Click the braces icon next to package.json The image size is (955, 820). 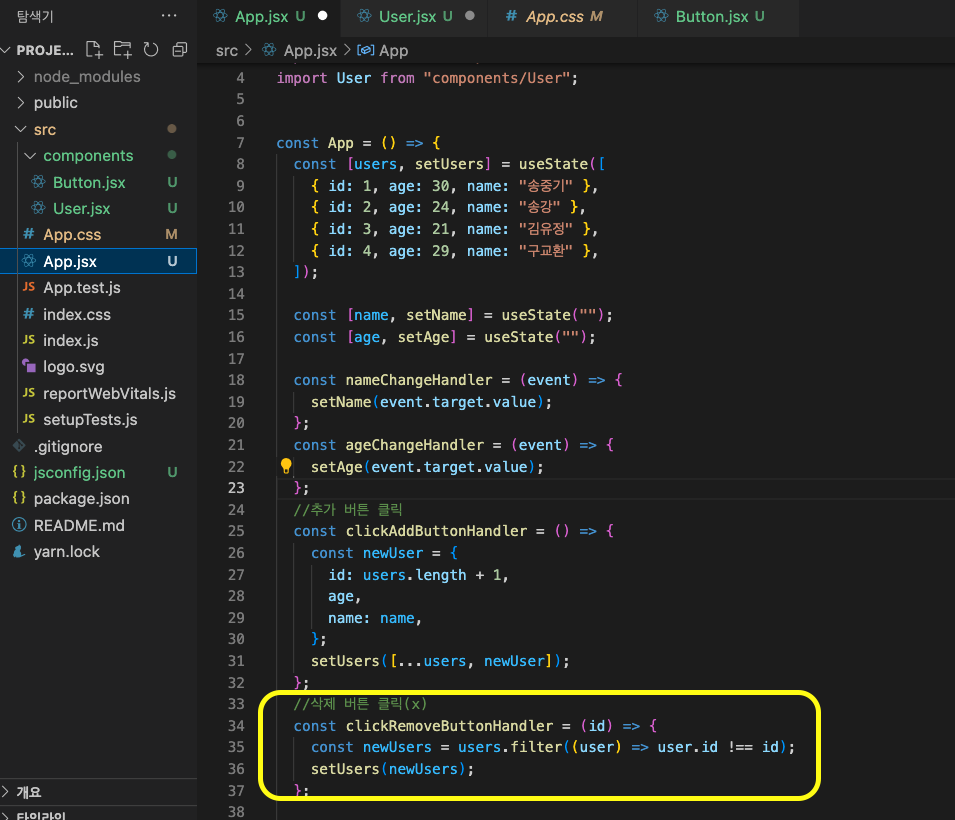point(19,498)
